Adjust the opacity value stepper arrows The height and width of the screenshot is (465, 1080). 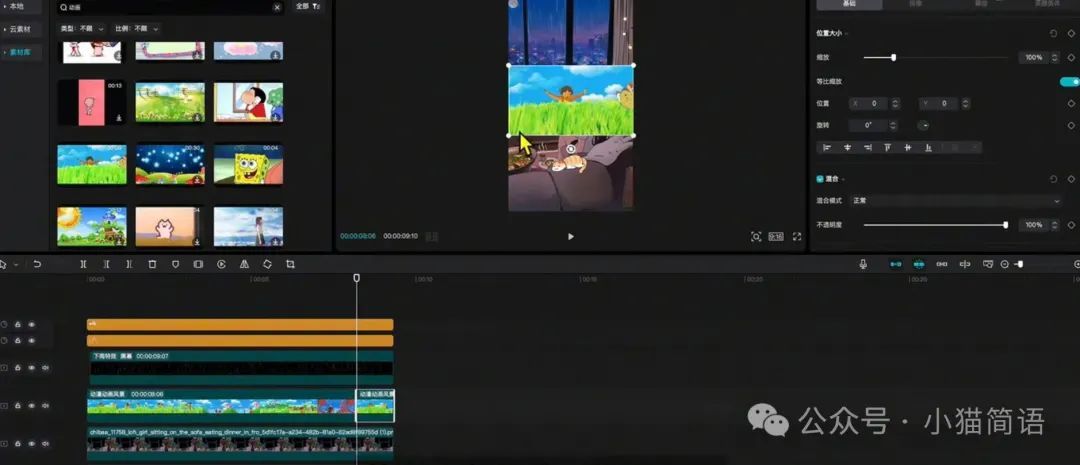1055,225
